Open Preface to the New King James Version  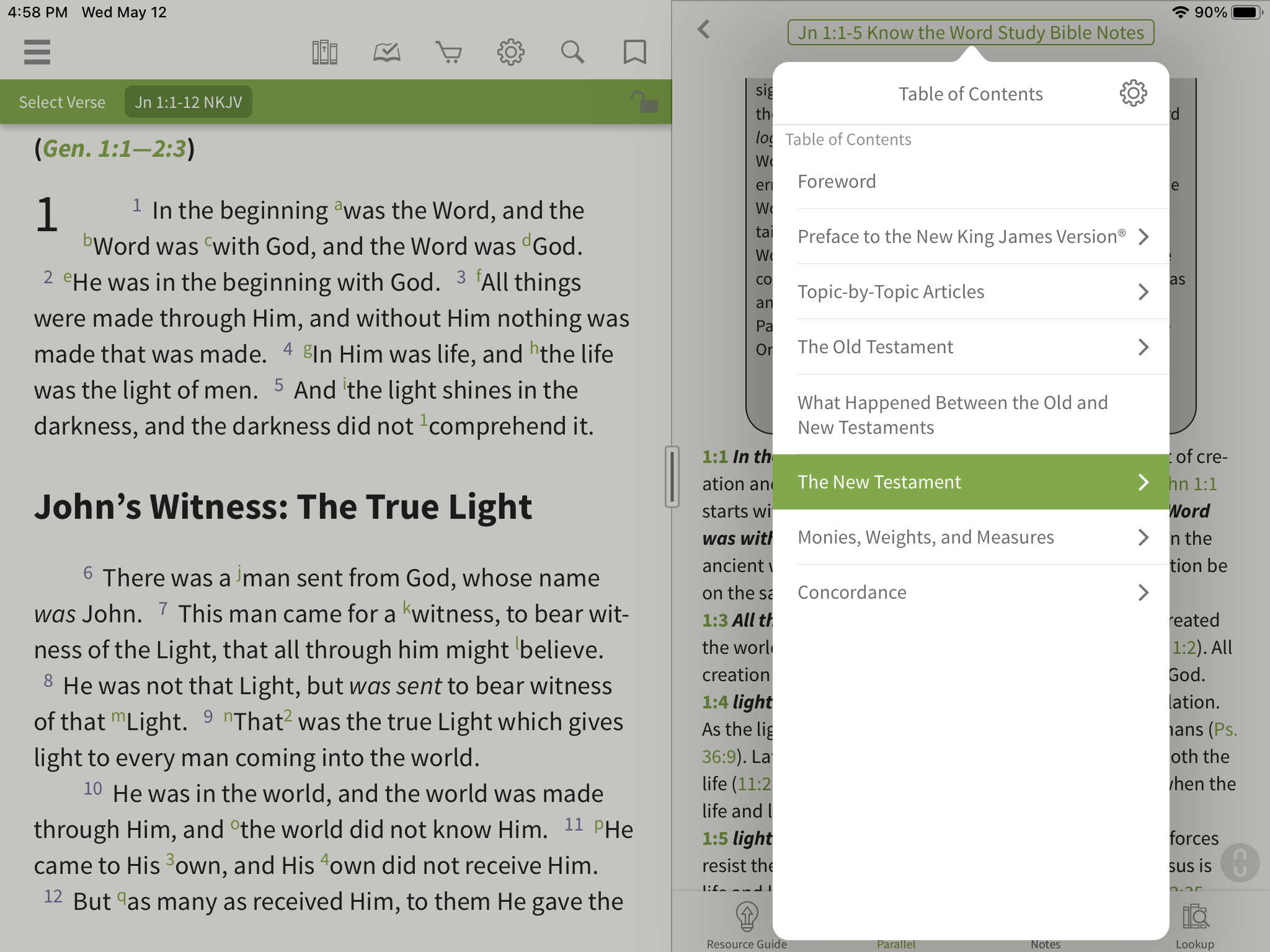(970, 237)
